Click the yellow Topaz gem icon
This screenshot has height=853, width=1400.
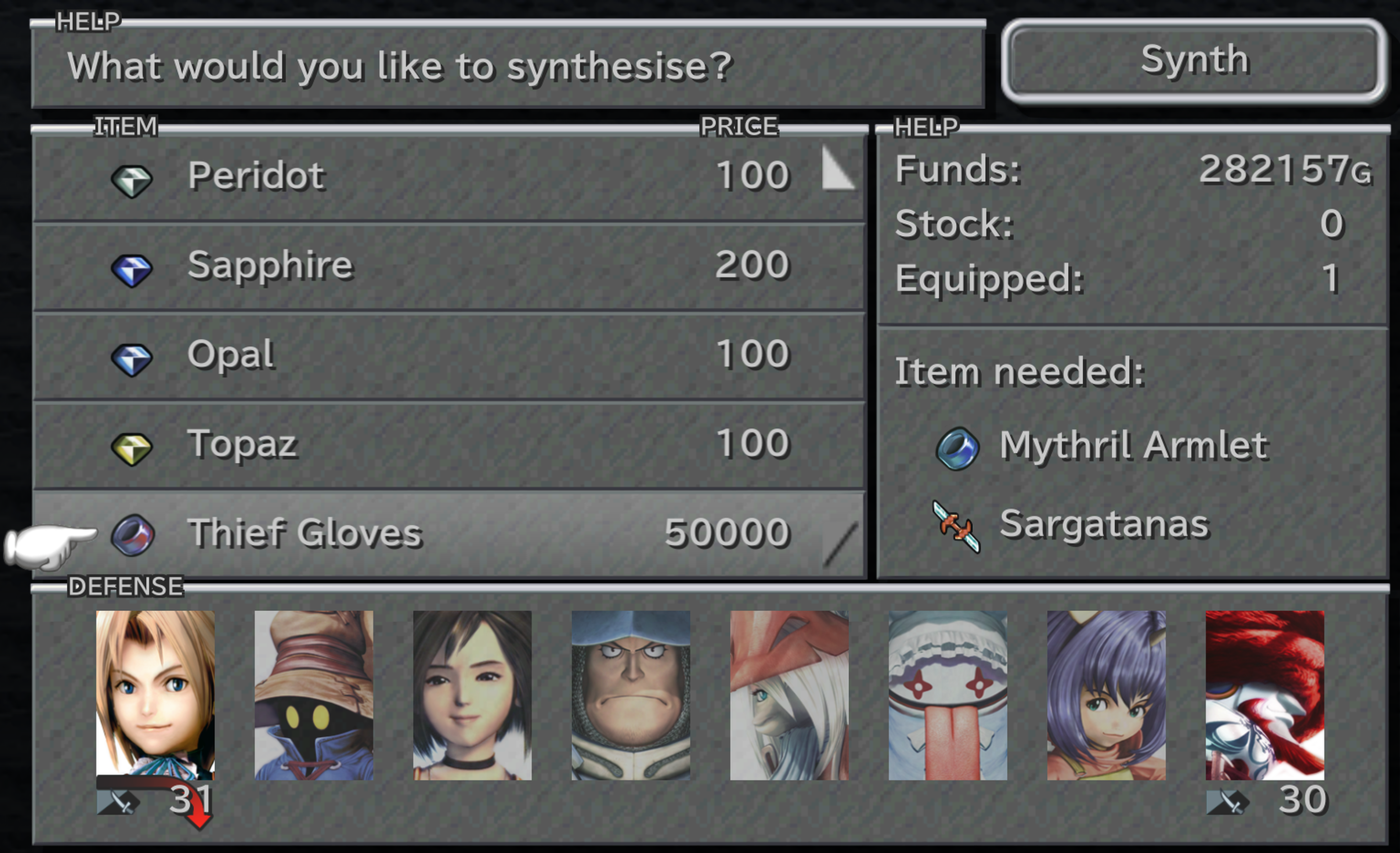(132, 449)
